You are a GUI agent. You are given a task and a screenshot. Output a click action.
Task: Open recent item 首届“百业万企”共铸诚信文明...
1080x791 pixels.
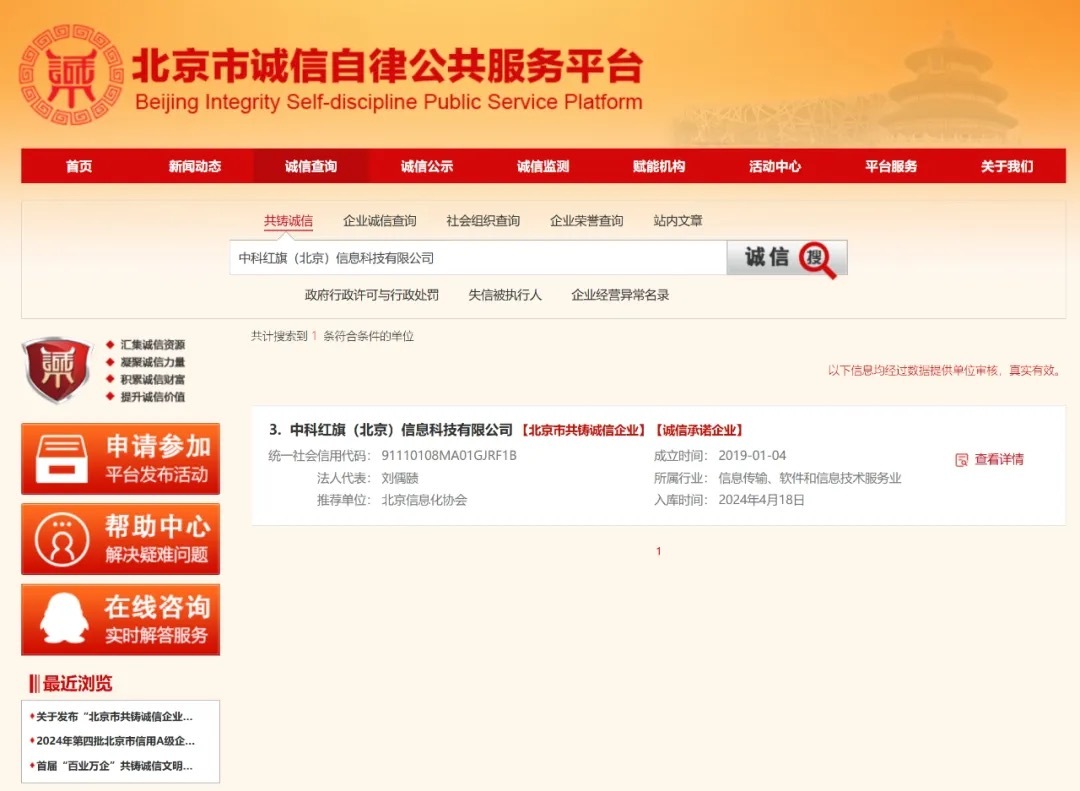[x=114, y=766]
